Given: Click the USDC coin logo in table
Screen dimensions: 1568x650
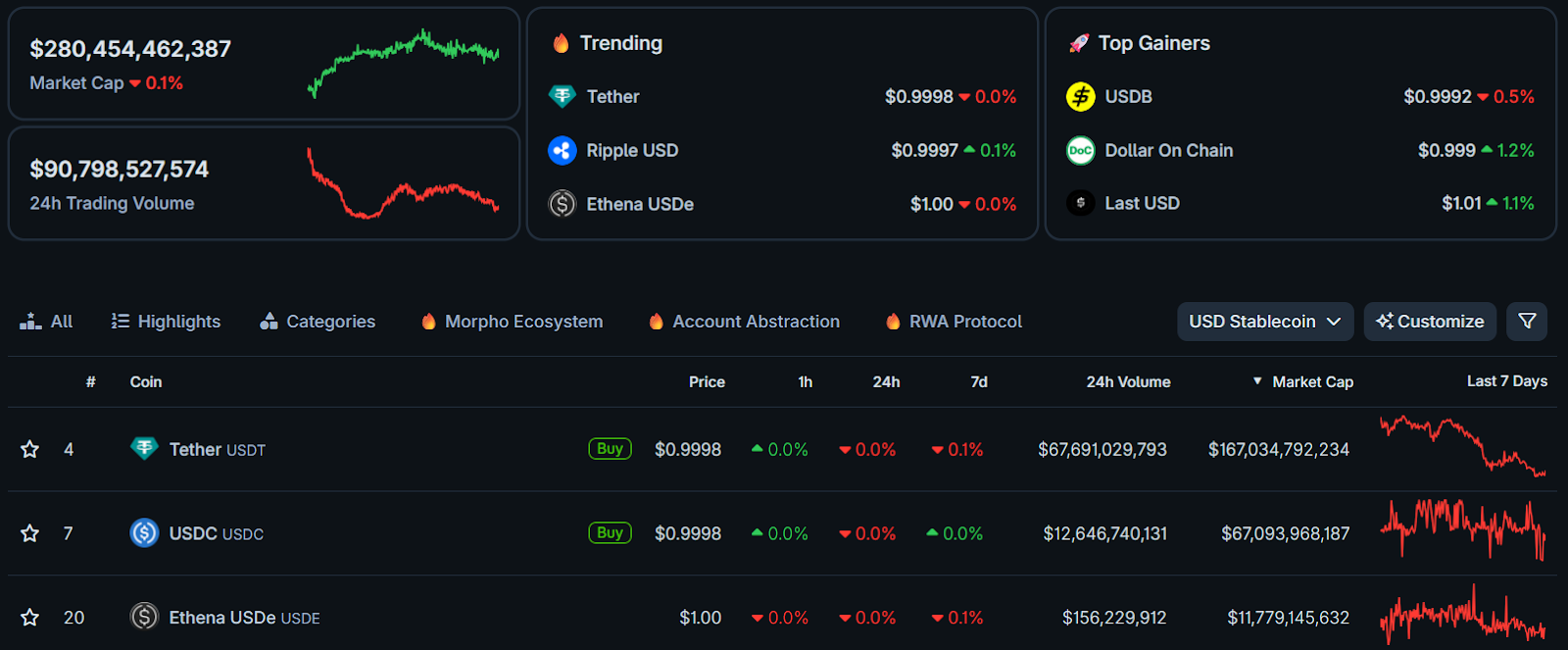Looking at the screenshot, I should 144,532.
